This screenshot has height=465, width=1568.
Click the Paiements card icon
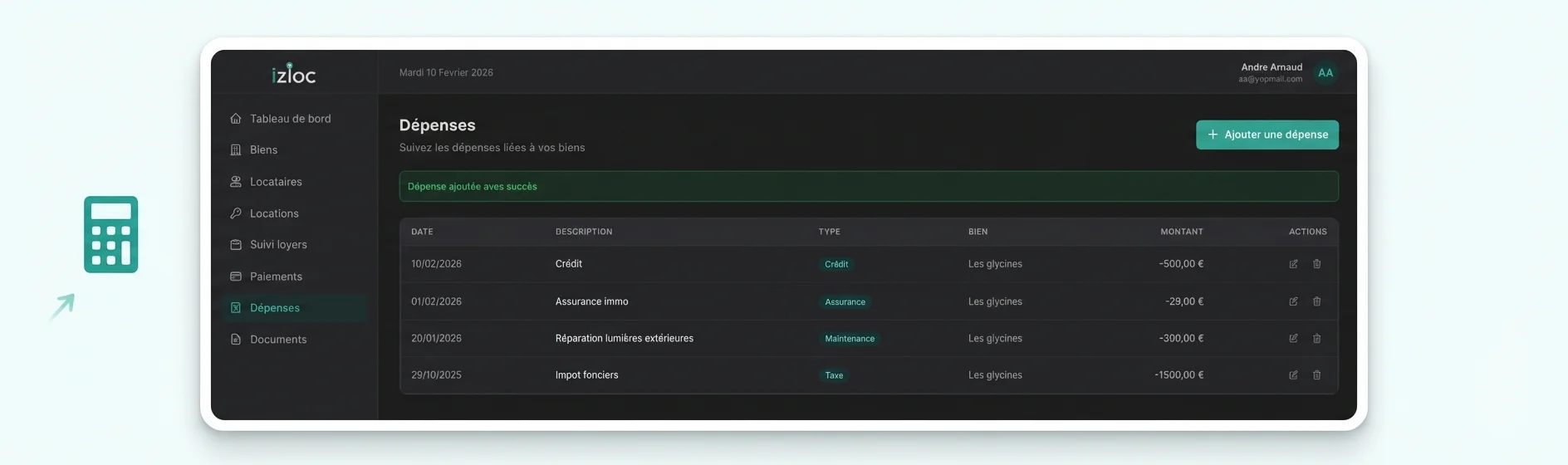pos(236,277)
